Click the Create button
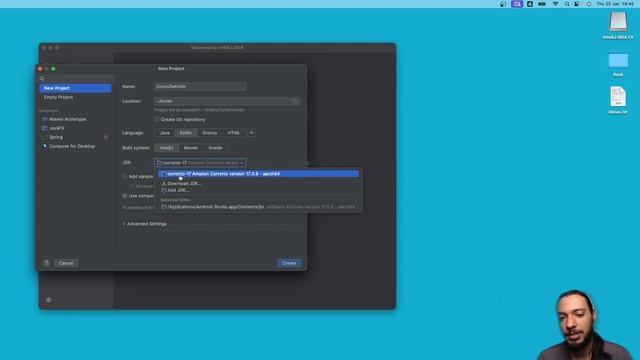640x360 pixels. tap(289, 263)
